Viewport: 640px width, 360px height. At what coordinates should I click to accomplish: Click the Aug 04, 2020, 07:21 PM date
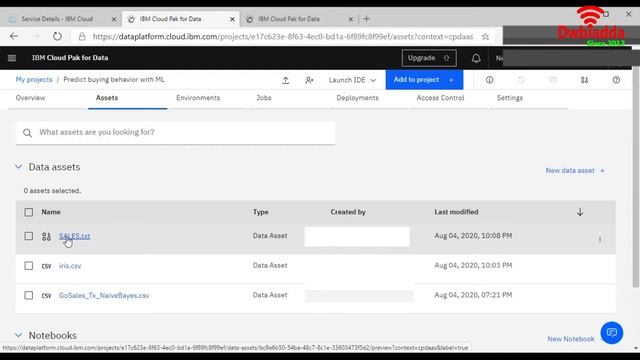[473, 295]
